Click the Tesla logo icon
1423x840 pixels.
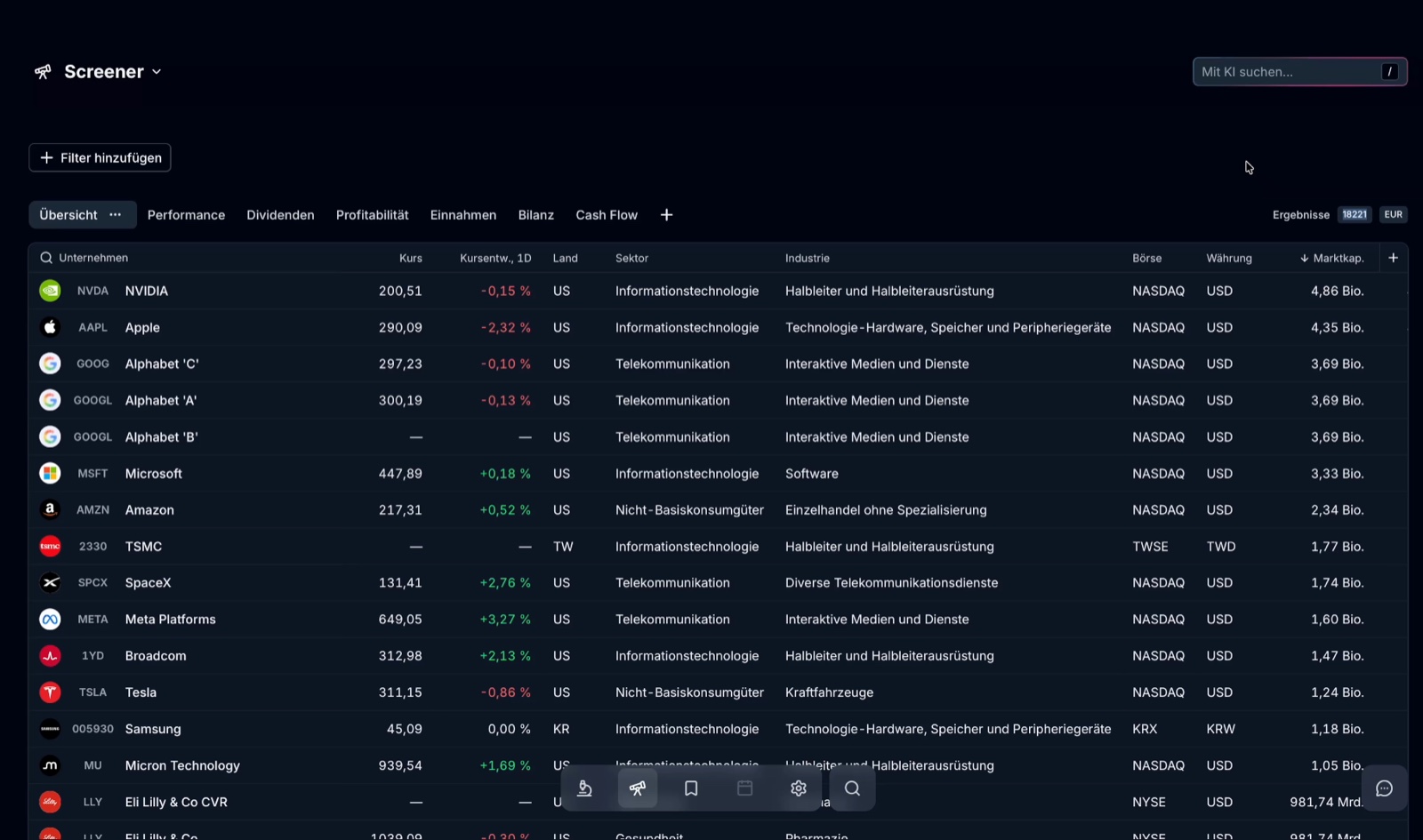[51, 692]
